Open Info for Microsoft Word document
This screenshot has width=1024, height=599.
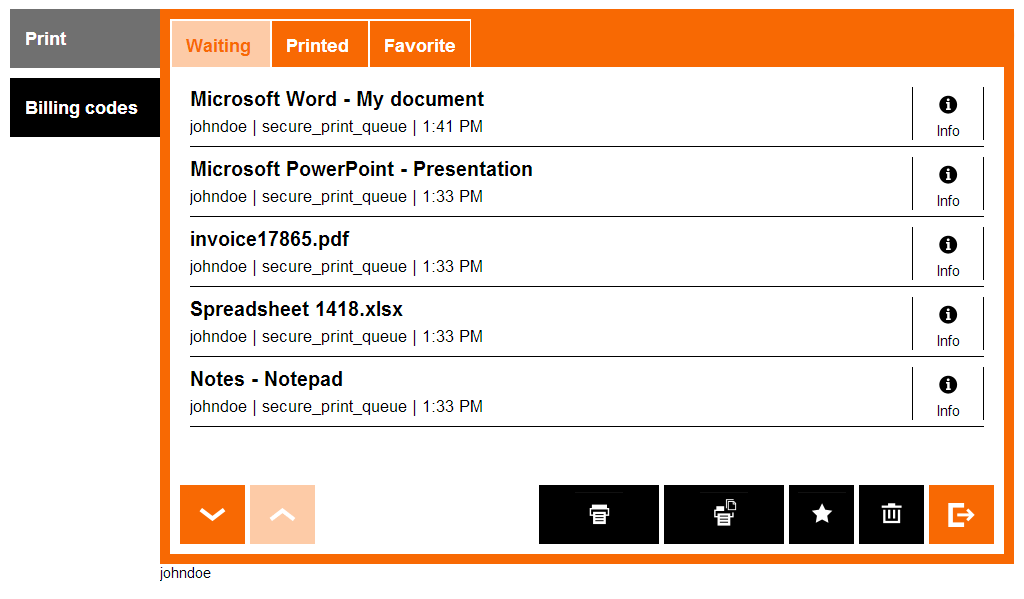[x=947, y=114]
